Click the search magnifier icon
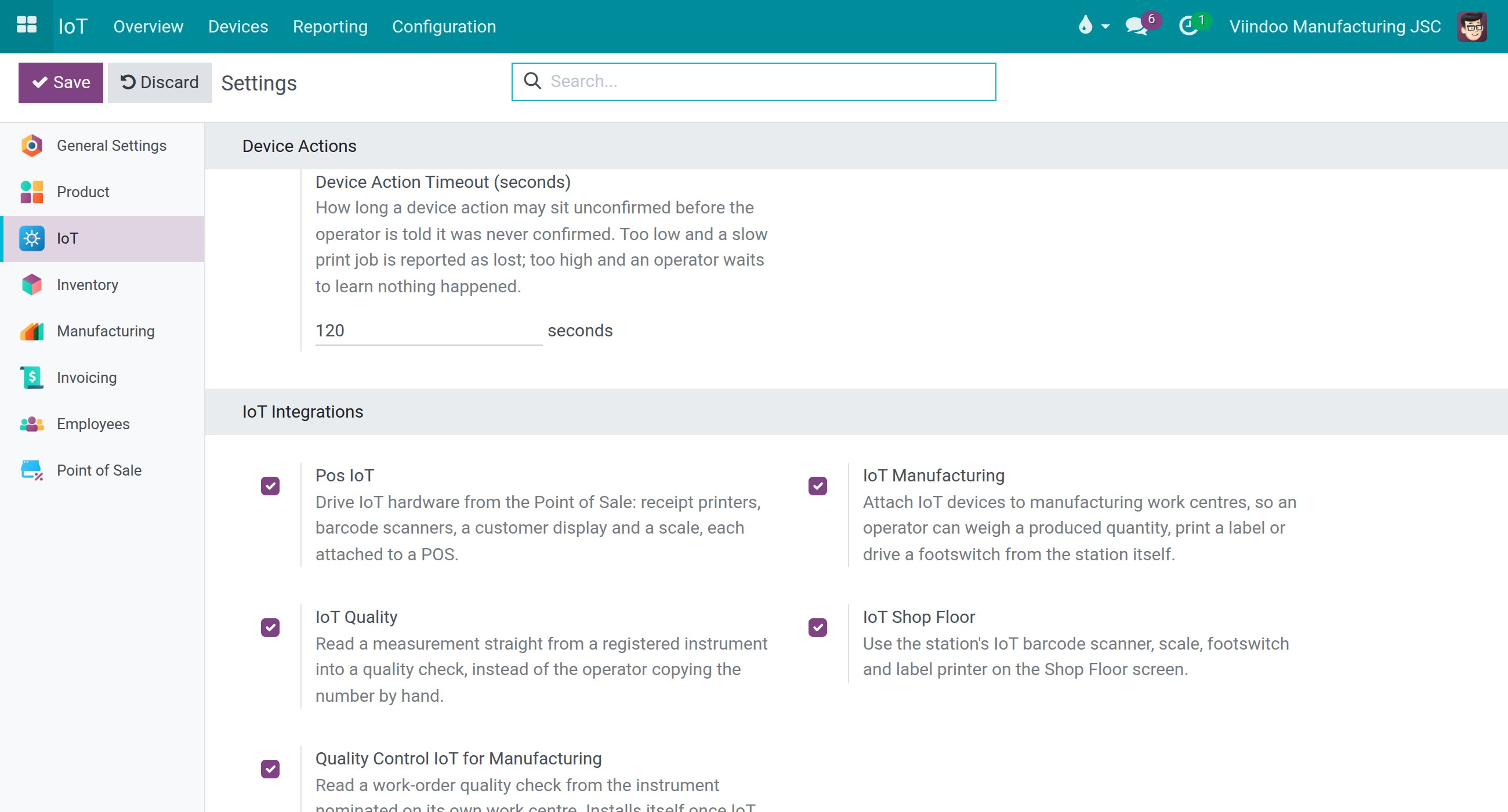Screen dimensions: 1508x812 (x=532, y=81)
